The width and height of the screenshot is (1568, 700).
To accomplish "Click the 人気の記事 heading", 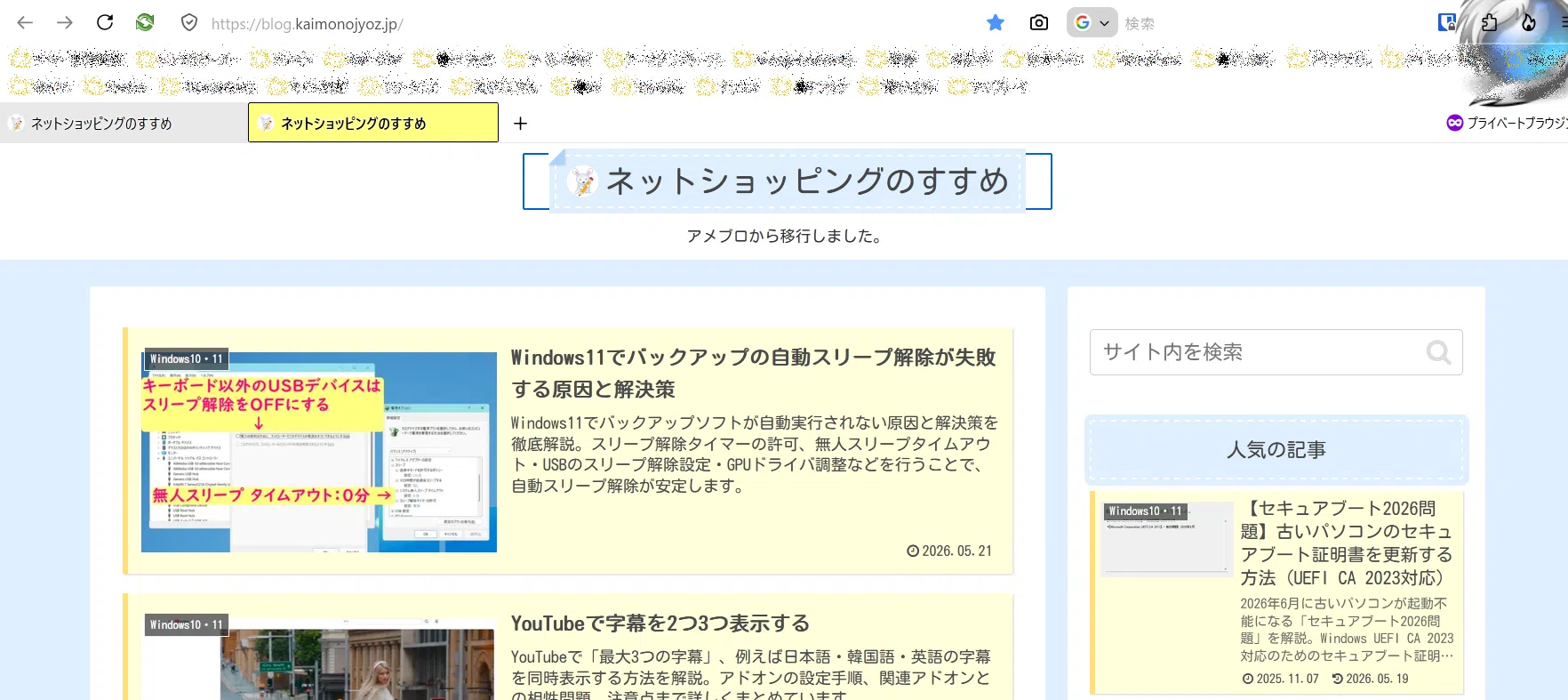I will (x=1276, y=450).
